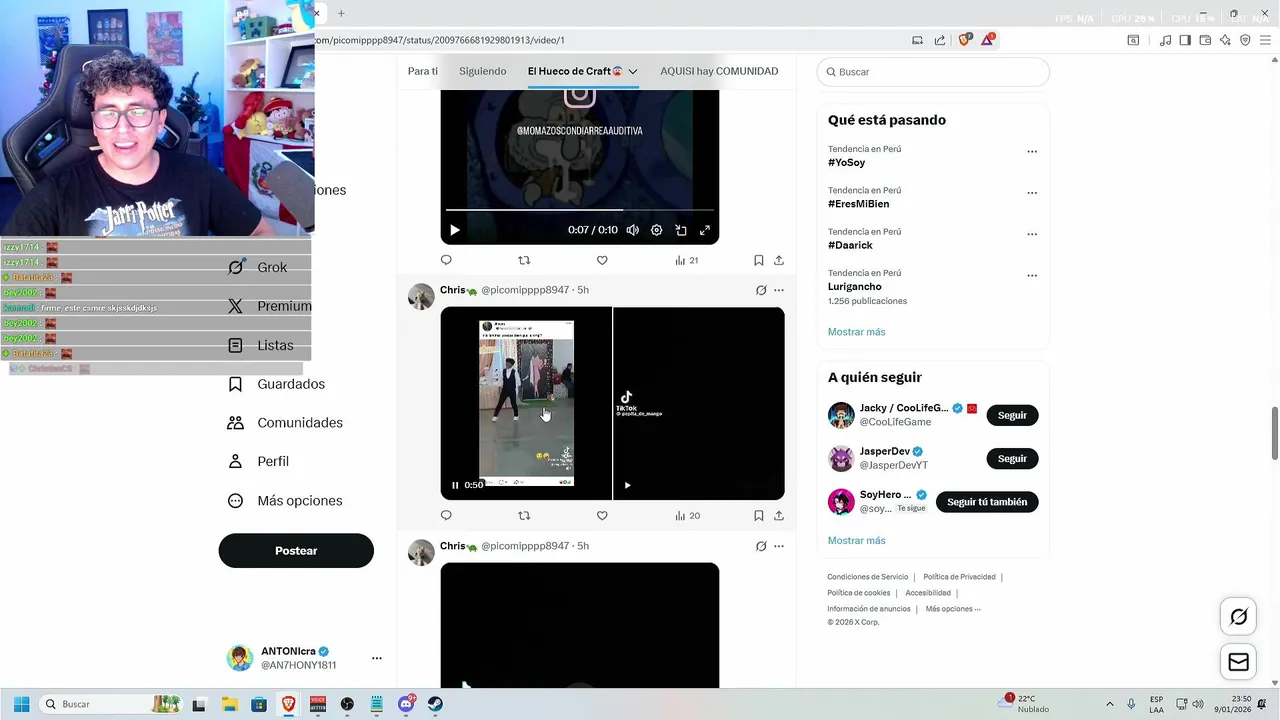View analytics of post with 21 views
Viewport: 1280px width, 720px height.
(686, 260)
